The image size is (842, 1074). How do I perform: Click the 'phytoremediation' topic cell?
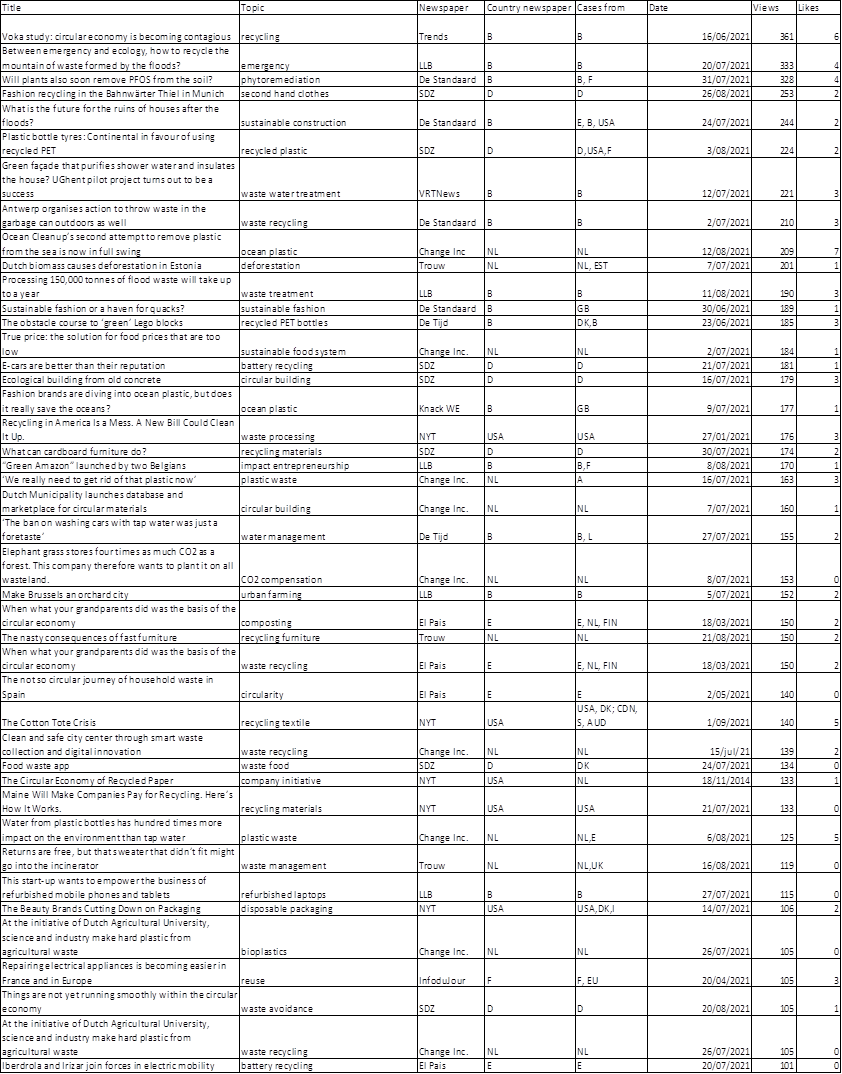pyautogui.click(x=328, y=79)
